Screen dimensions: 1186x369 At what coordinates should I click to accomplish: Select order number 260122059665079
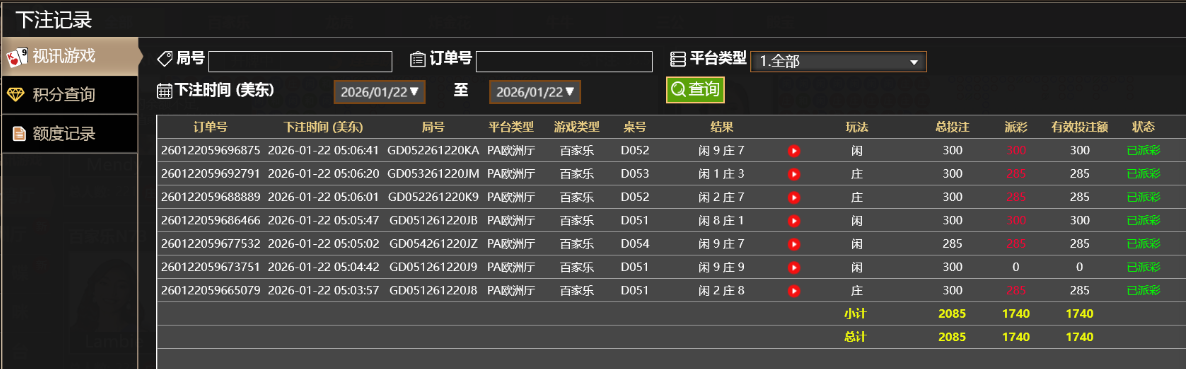[210, 290]
